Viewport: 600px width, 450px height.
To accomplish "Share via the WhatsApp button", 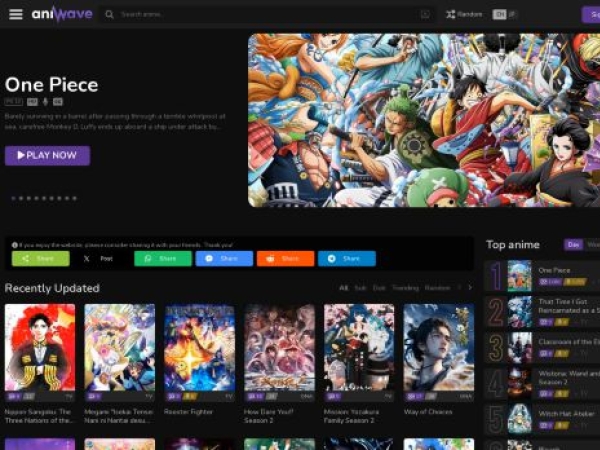I will pos(163,259).
